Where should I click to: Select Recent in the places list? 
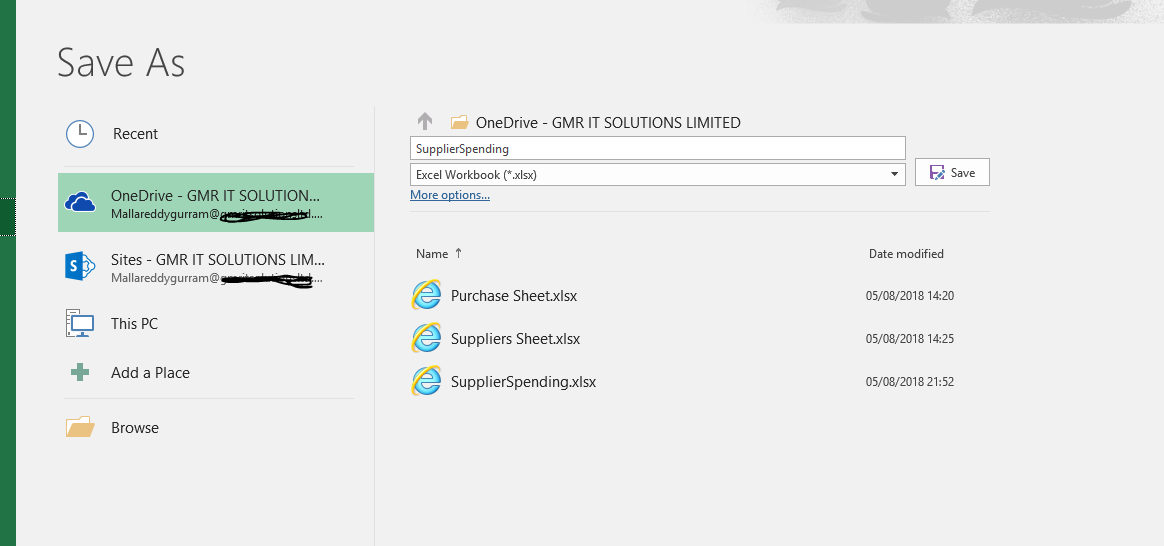(136, 134)
